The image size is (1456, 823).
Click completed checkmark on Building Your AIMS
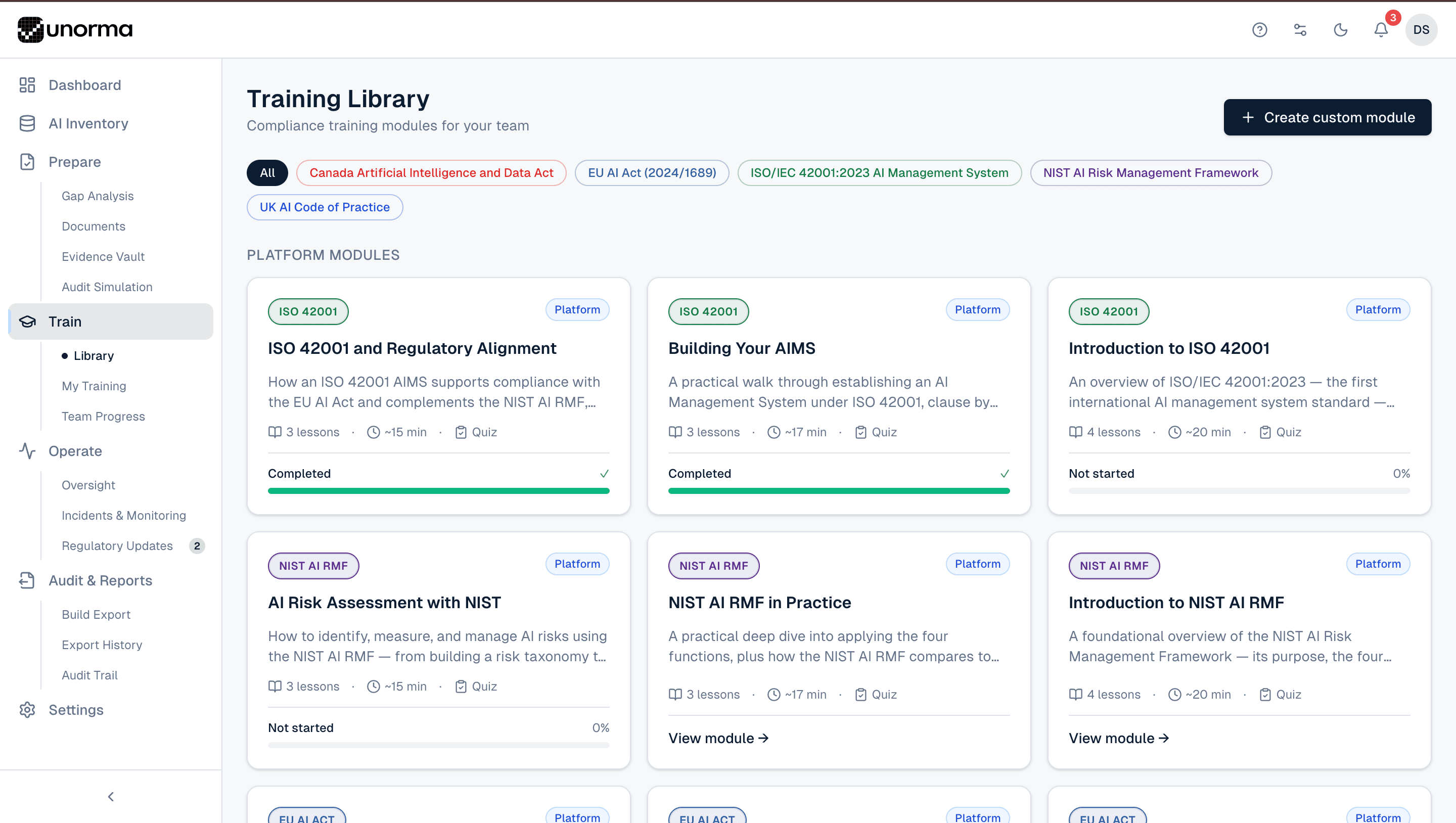[x=1005, y=474]
